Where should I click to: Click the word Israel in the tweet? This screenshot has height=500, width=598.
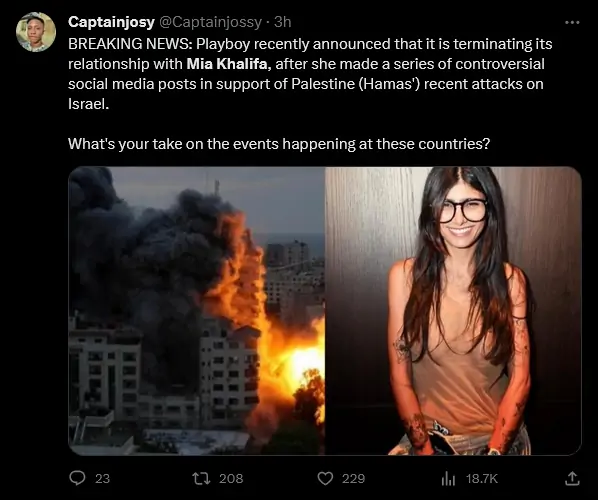tap(88, 104)
